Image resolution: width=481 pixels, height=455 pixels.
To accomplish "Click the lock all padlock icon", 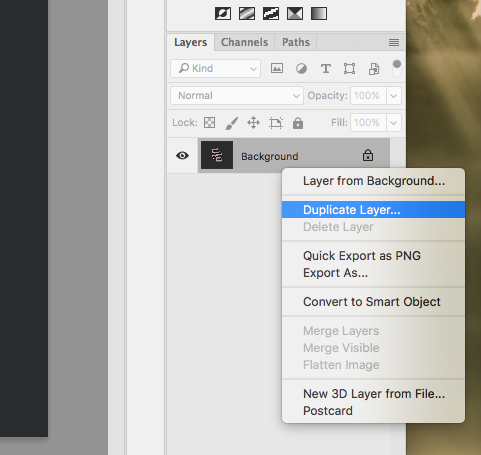I will tap(298, 123).
